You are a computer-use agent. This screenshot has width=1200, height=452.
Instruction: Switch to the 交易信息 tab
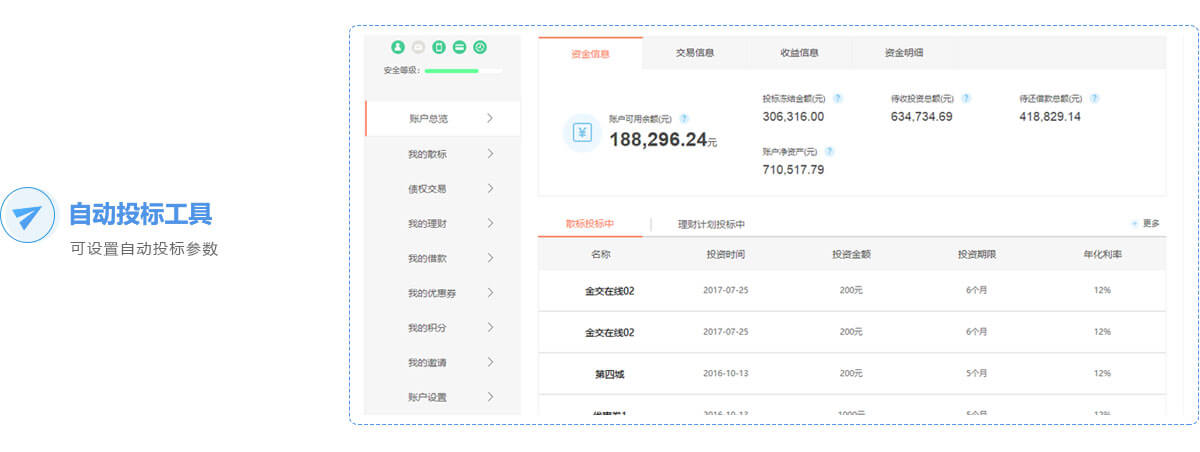(x=695, y=53)
